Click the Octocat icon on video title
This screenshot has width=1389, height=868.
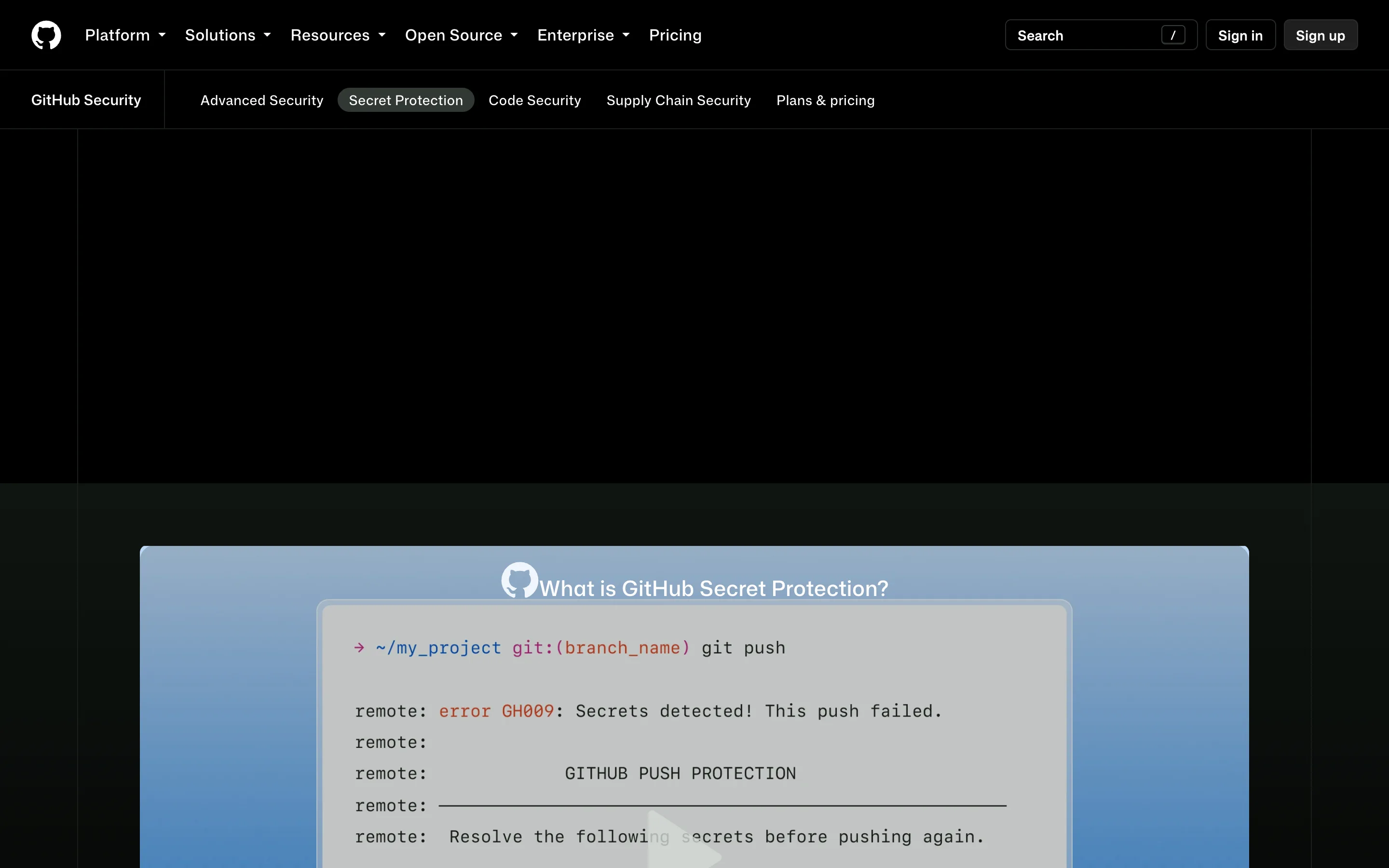tap(519, 580)
